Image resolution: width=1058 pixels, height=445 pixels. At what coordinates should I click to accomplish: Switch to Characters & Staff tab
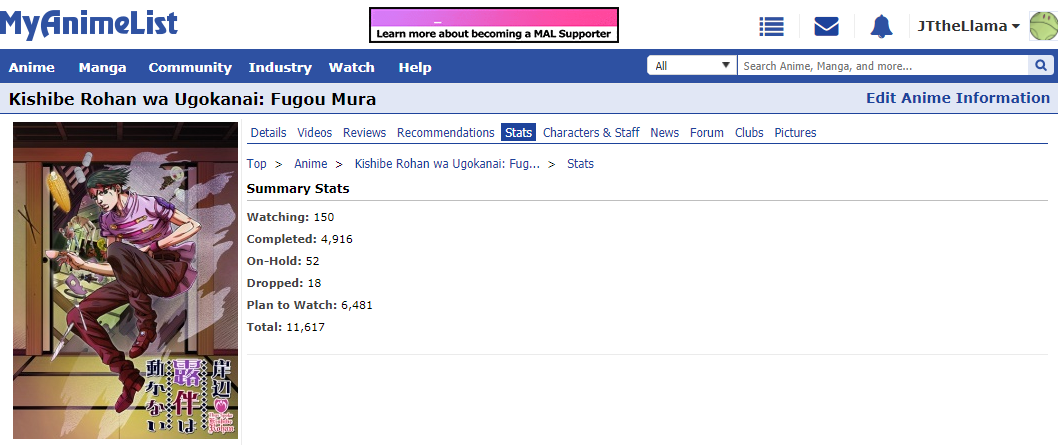[x=591, y=133]
